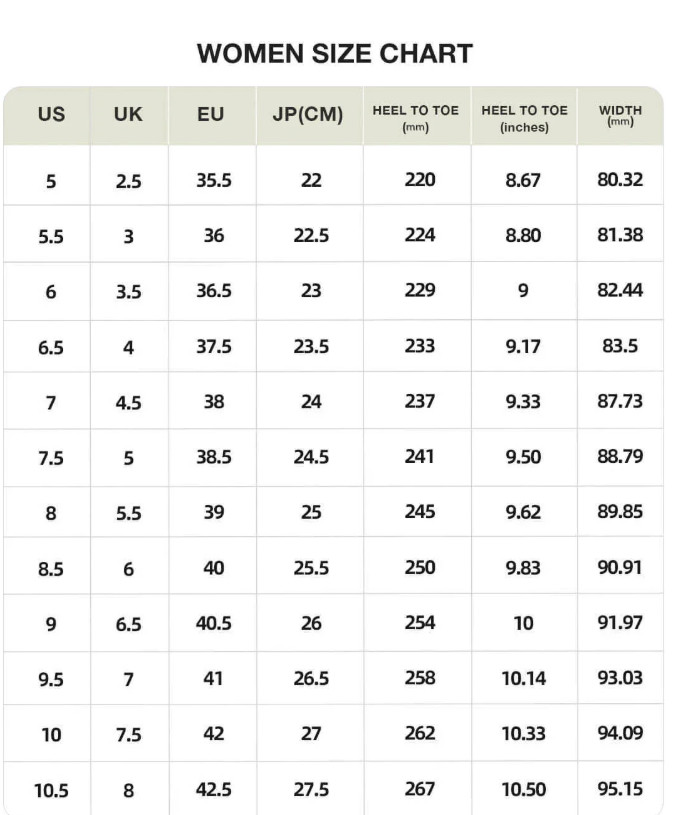Click the US size 5 cell
Viewport: 679px width, 815px height.
(51, 181)
